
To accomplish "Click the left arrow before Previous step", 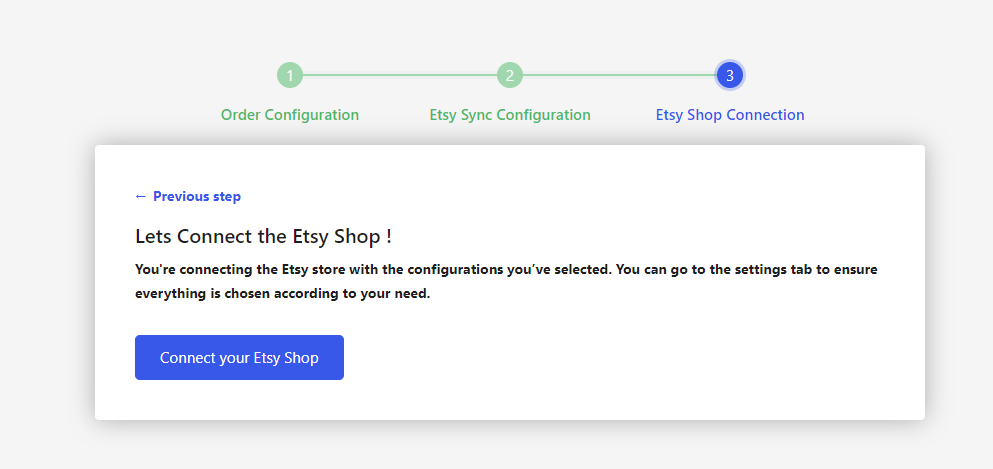I will coord(141,196).
